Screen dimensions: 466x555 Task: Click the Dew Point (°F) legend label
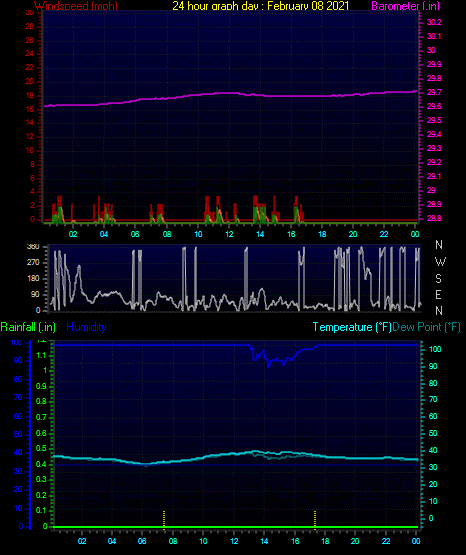426,327
